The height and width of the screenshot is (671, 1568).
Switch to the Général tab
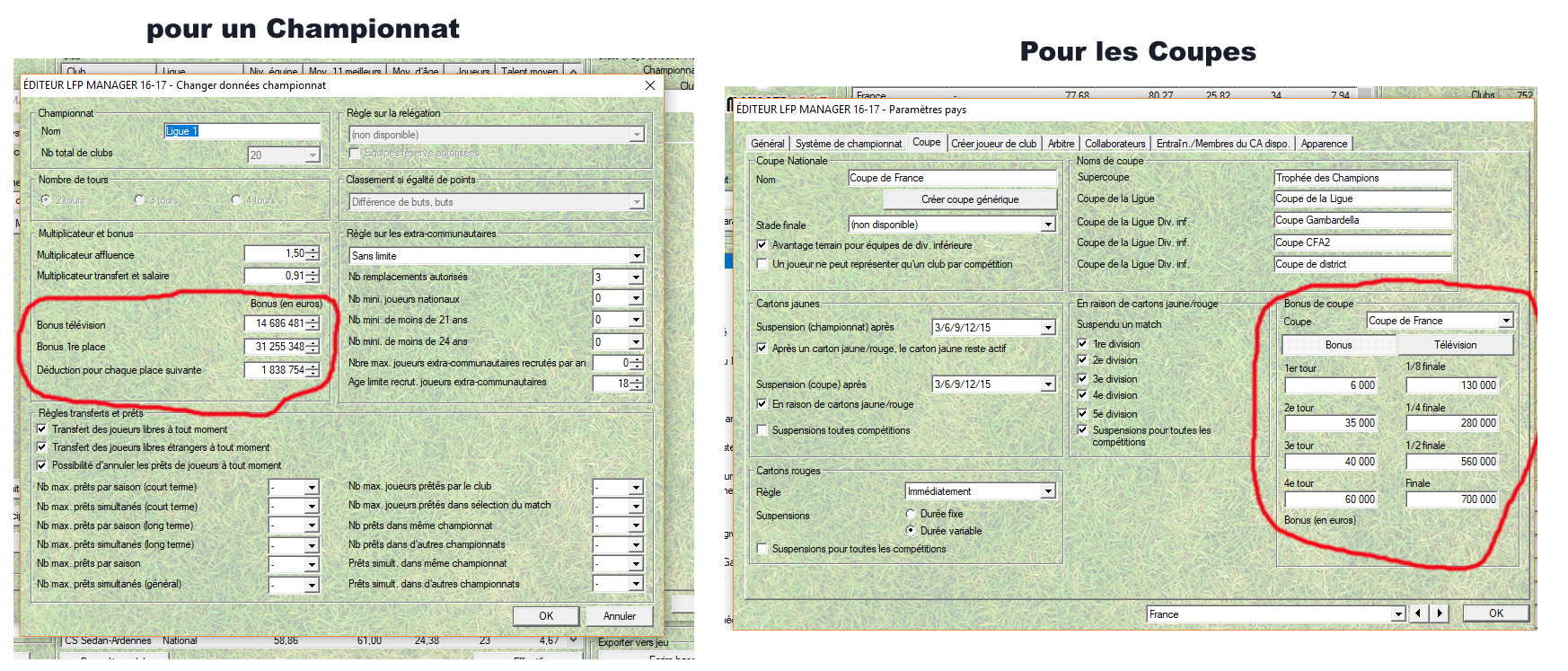point(768,144)
